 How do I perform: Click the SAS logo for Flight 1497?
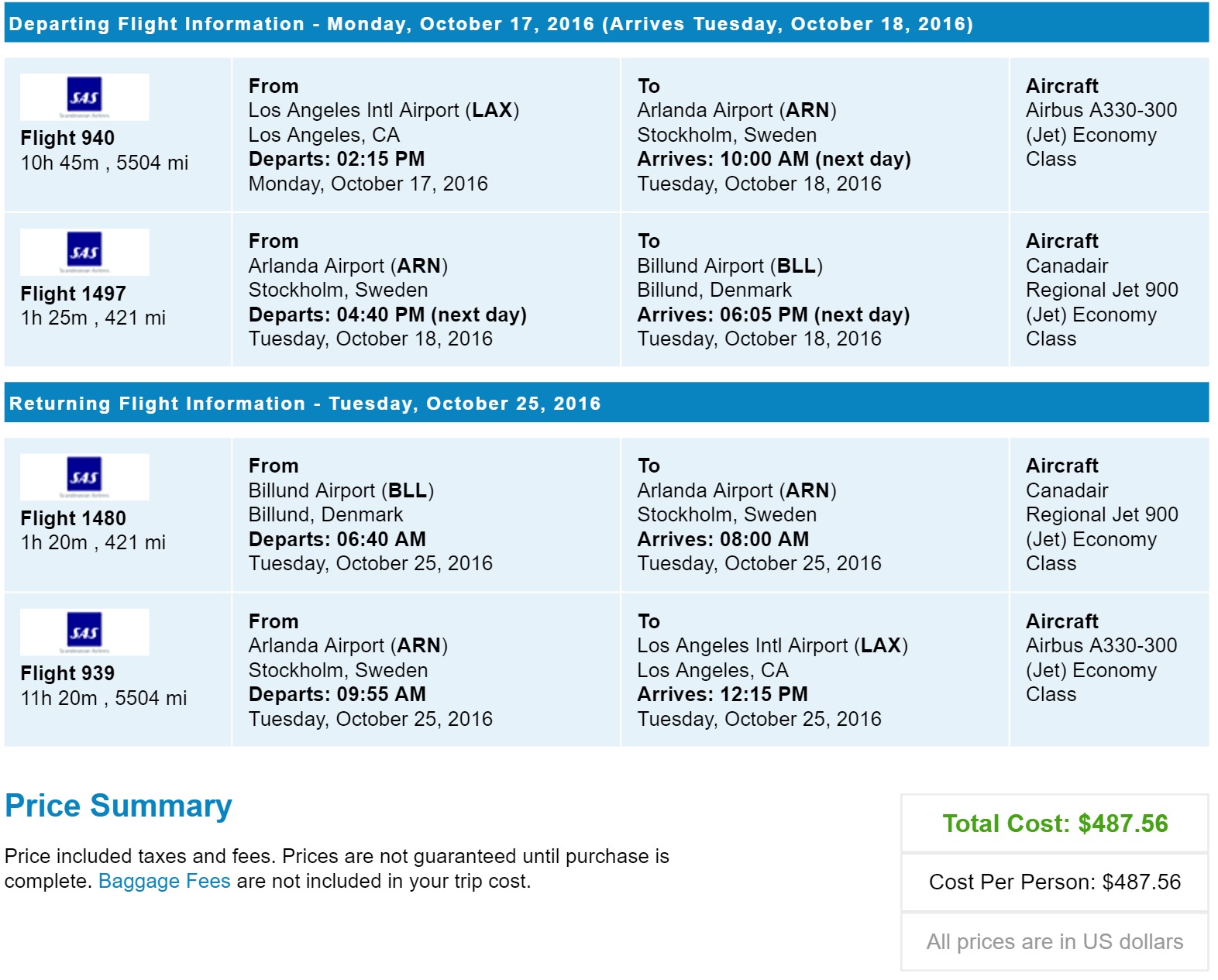84,252
